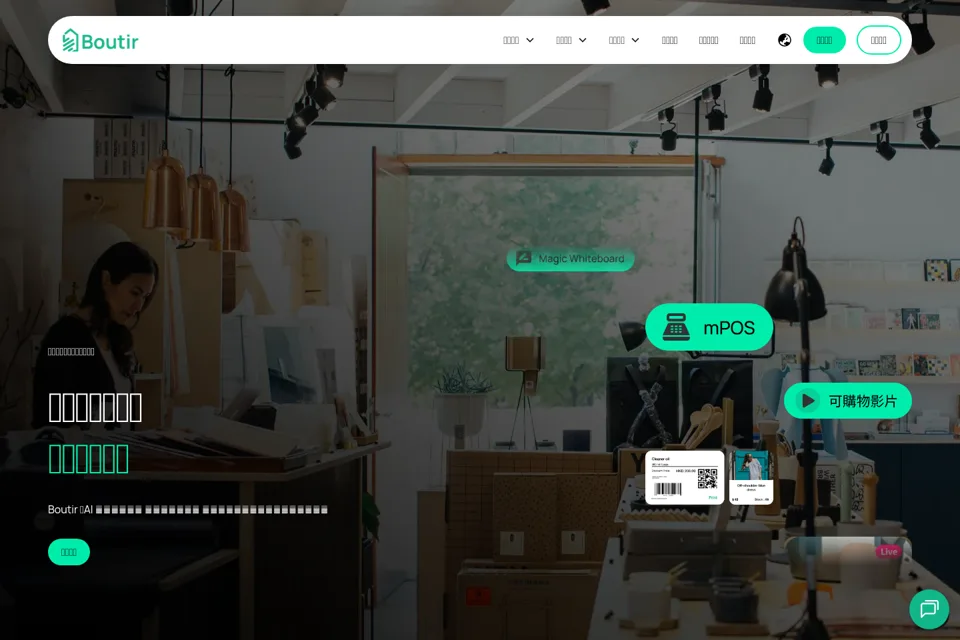Click the Boutir logo in the navbar
Image resolution: width=960 pixels, height=640 pixels.
100,41
